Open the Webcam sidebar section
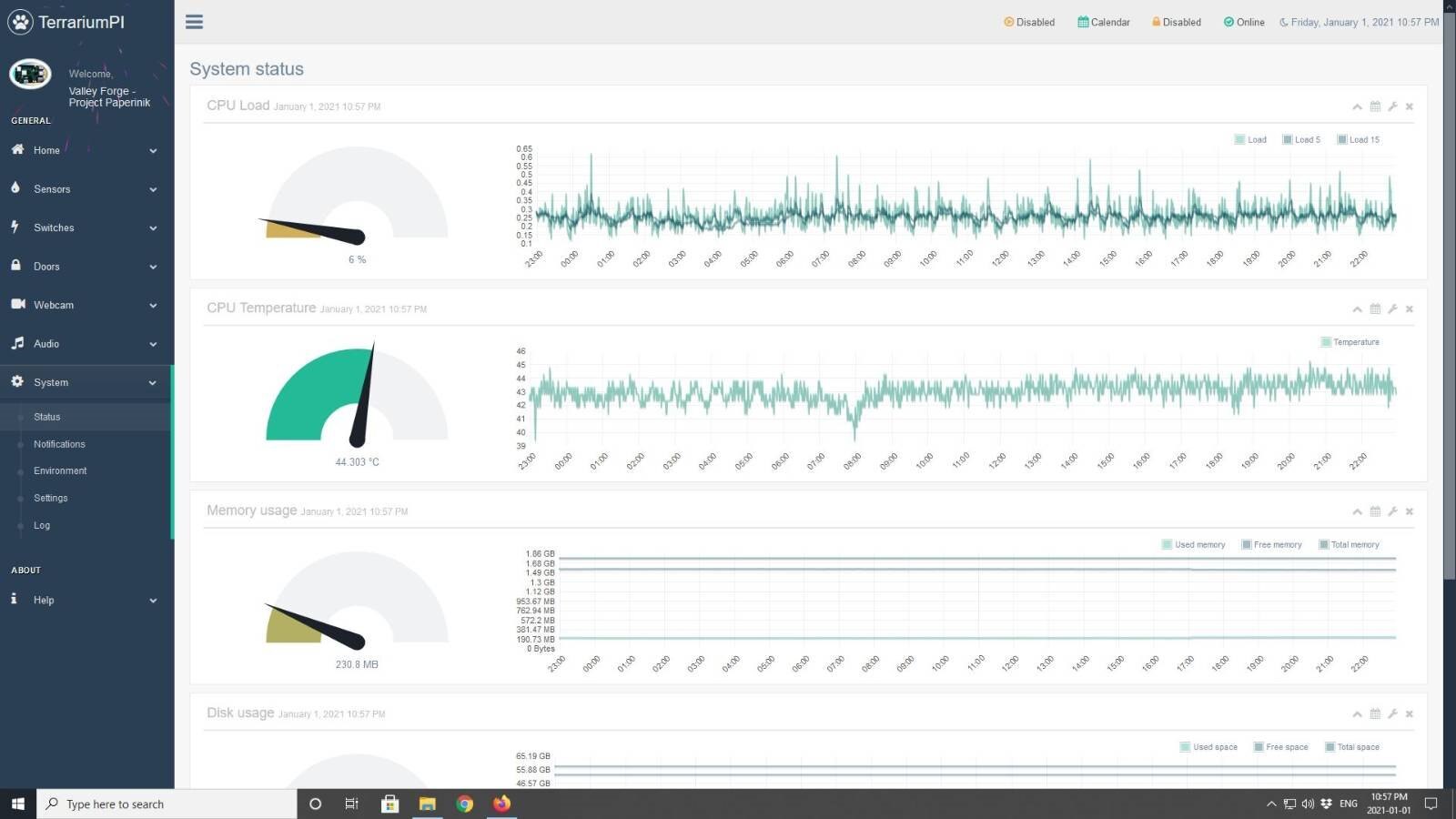 tap(54, 305)
